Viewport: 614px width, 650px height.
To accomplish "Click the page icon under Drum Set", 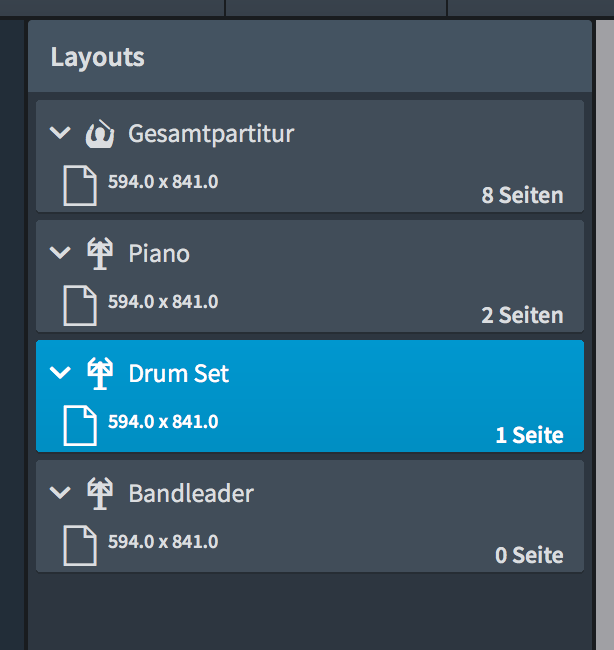I will point(80,426).
